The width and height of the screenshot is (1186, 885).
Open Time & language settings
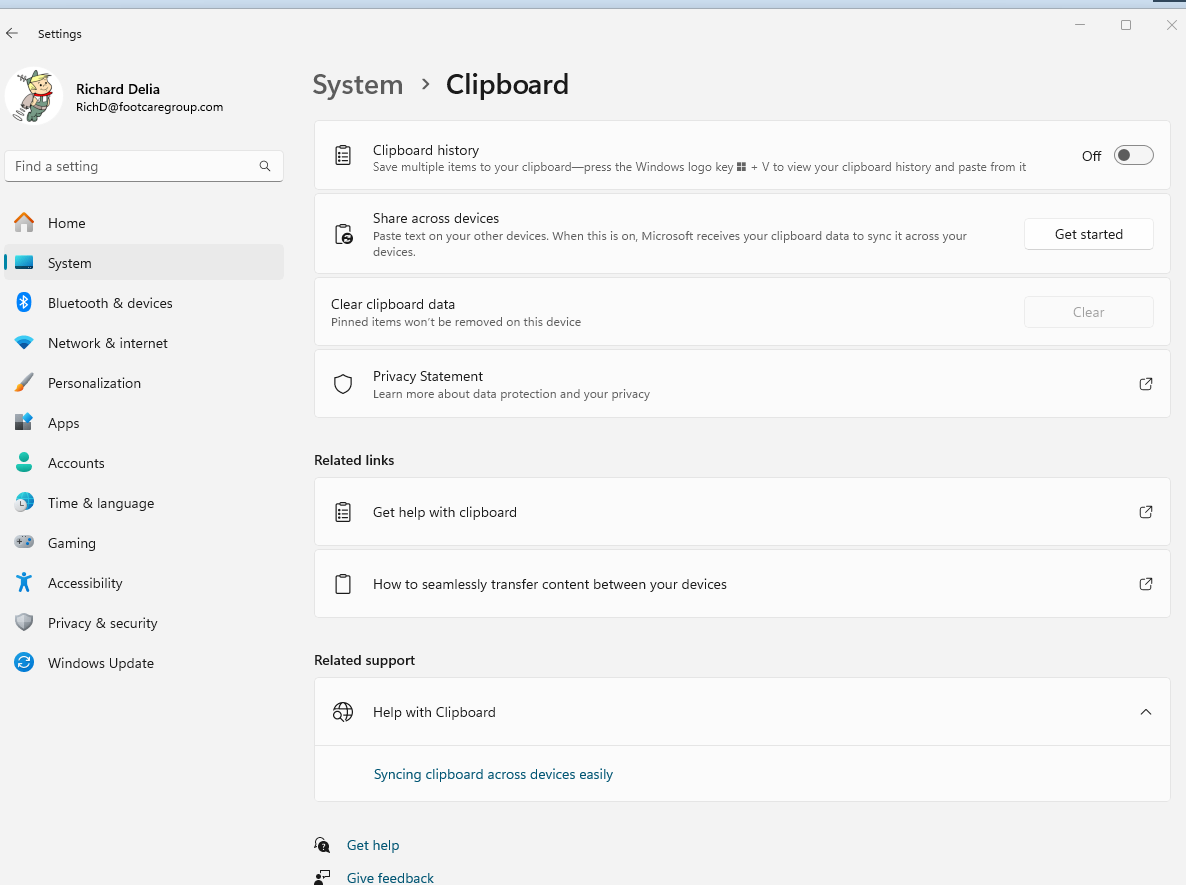click(144, 504)
